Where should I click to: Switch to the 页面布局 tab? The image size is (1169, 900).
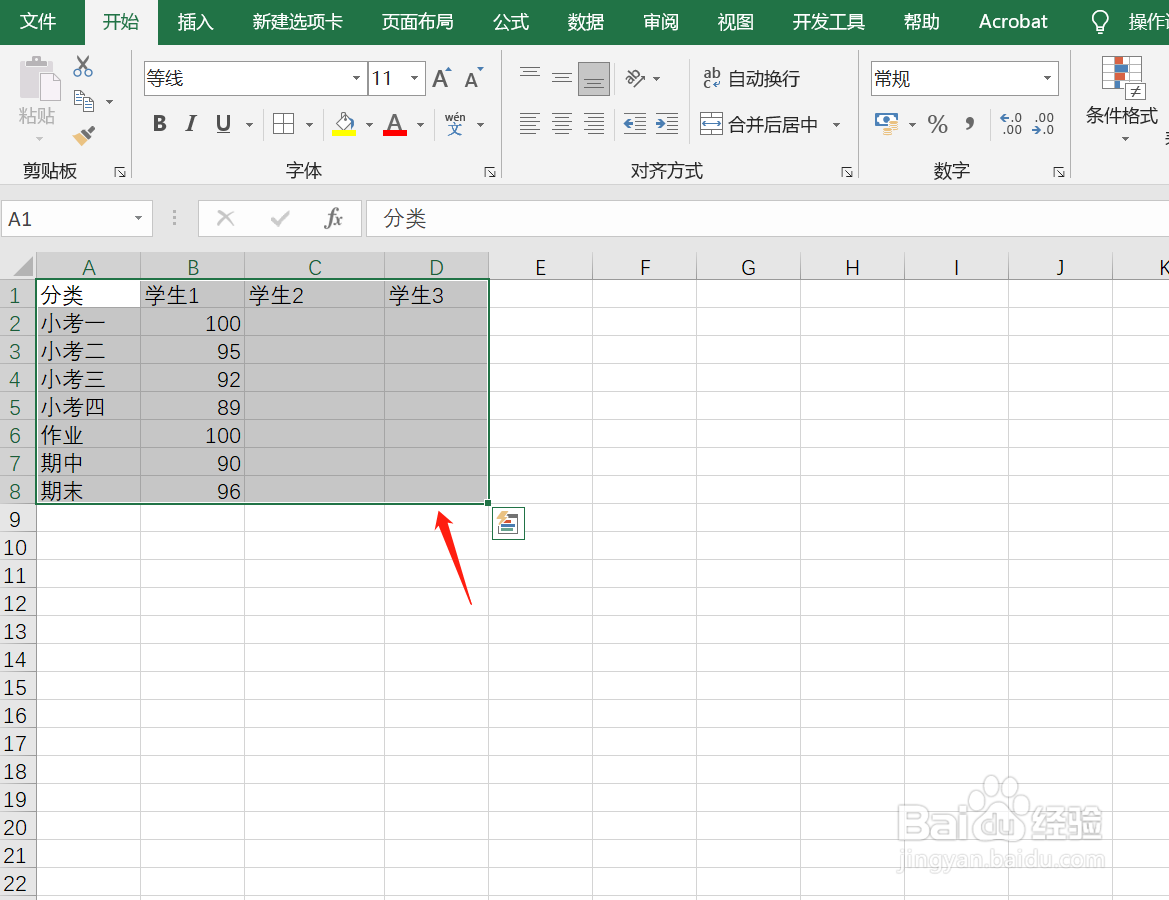[418, 22]
